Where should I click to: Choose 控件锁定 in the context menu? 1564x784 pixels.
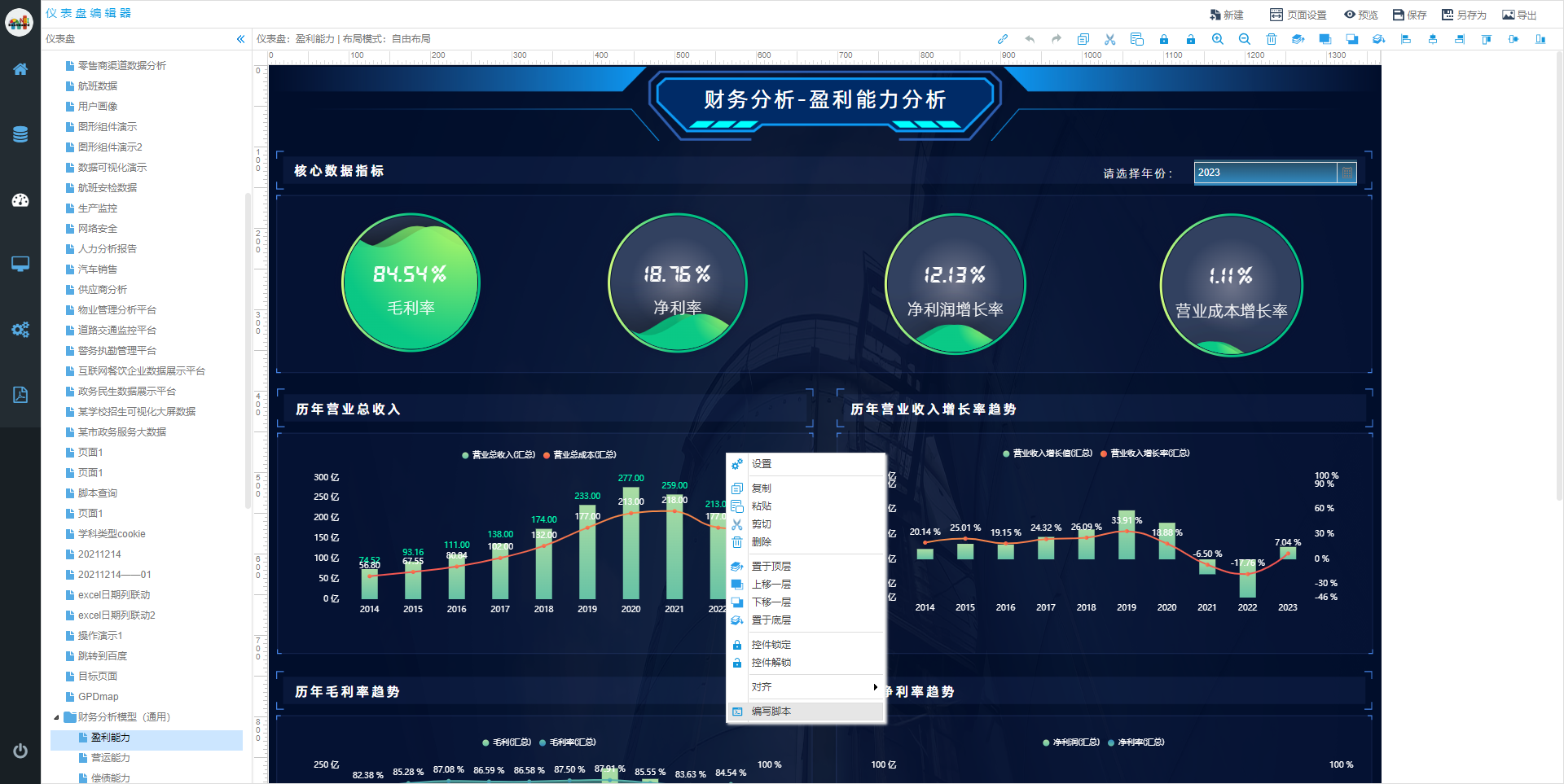pos(805,645)
